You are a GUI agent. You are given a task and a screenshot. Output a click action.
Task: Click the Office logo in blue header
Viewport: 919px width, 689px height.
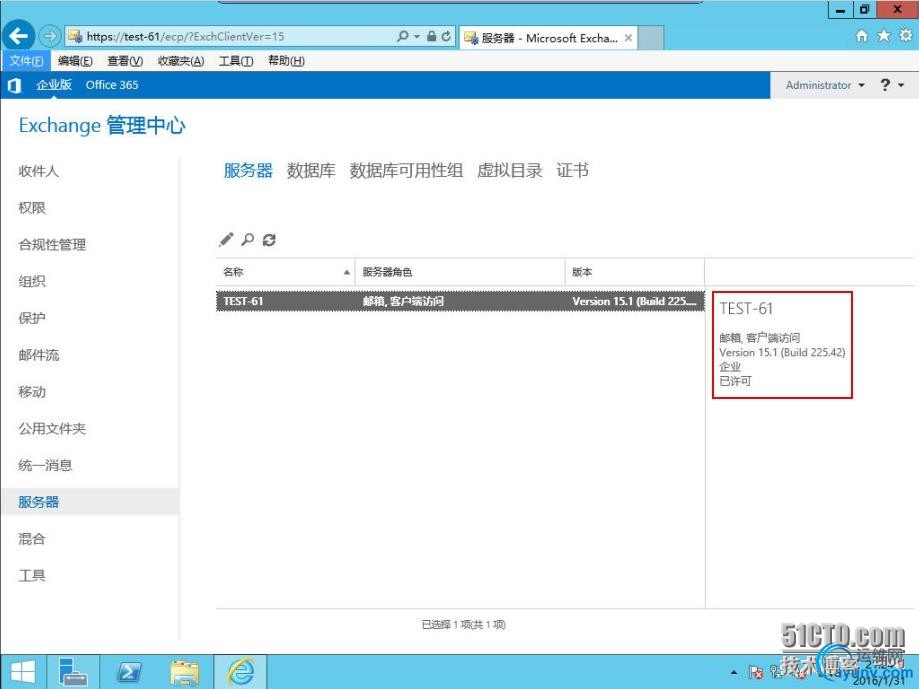pyautogui.click(x=15, y=86)
